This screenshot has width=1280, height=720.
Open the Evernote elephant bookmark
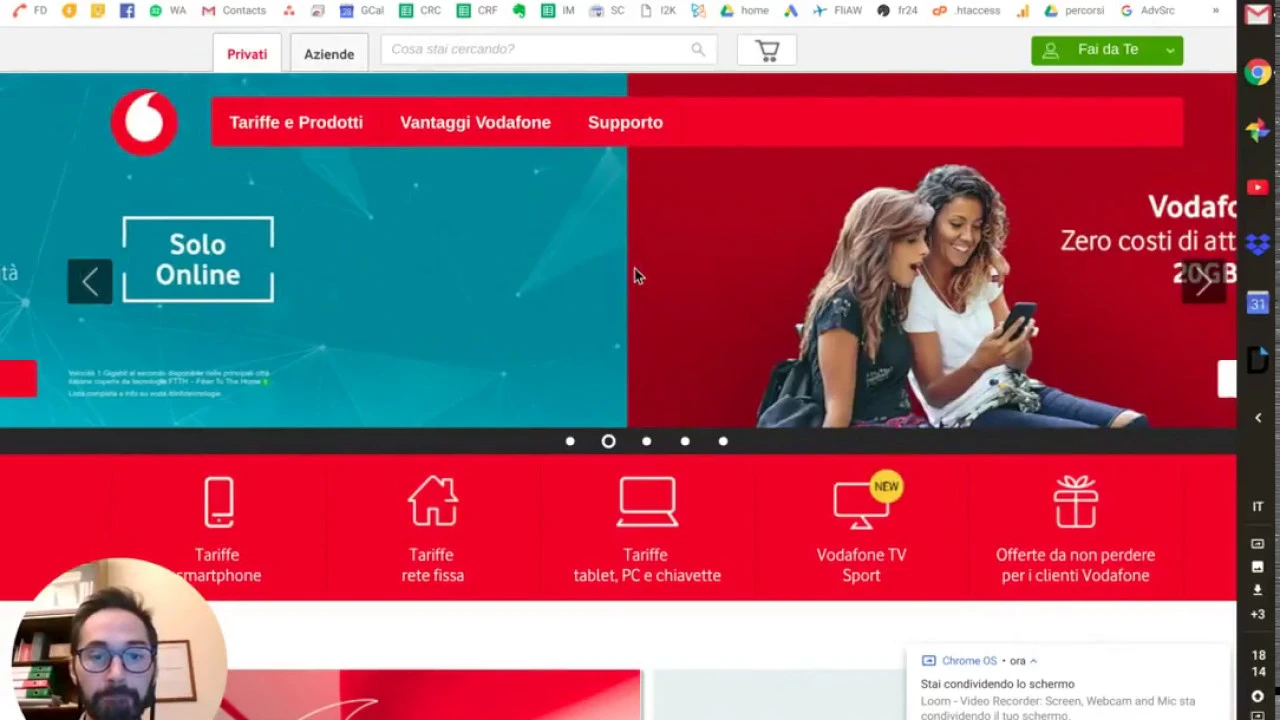[x=519, y=10]
